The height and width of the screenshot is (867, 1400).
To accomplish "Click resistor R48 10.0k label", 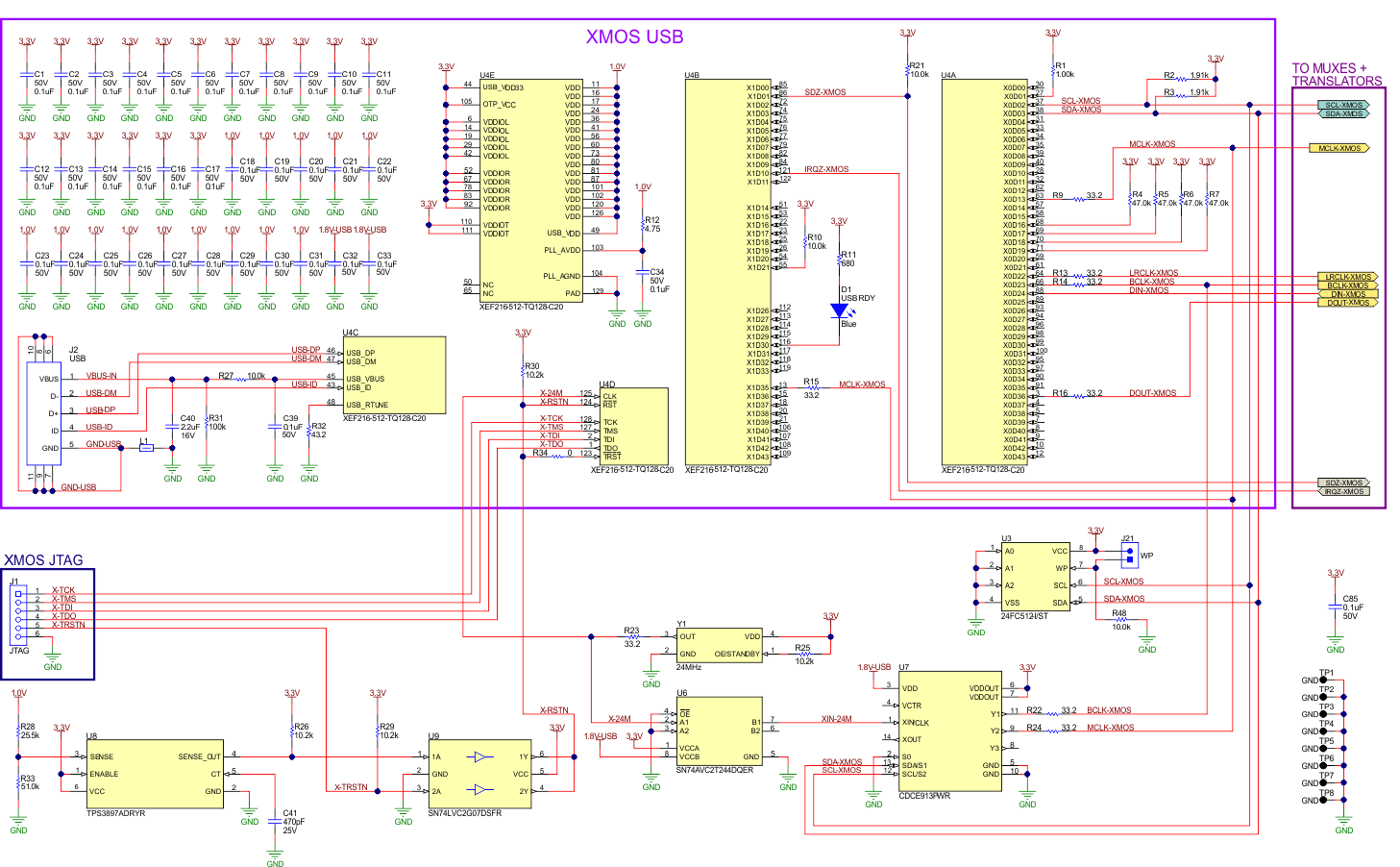I will [x=1120, y=620].
